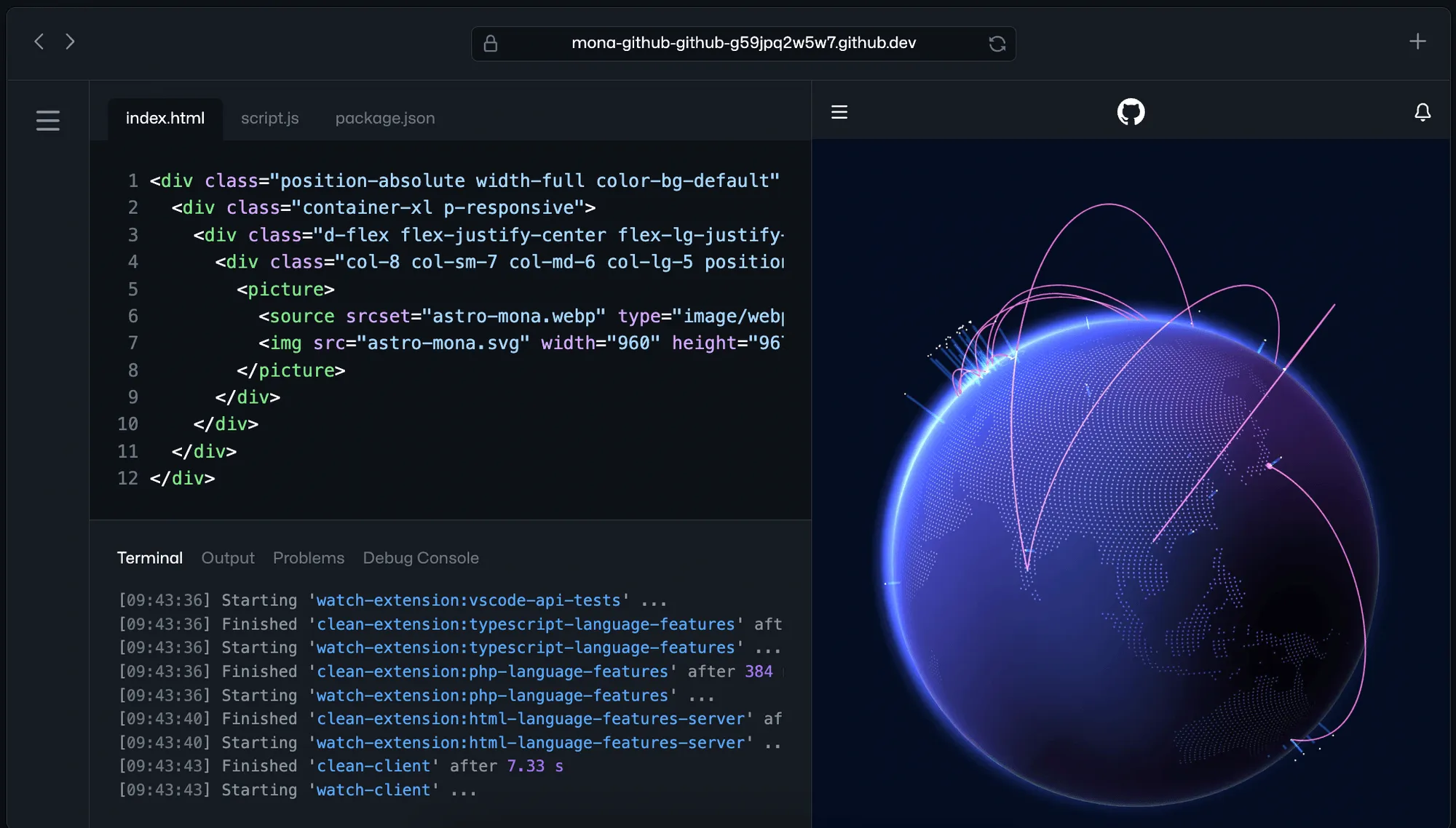Open the Problems panel tab
This screenshot has width=1456, height=828.
coord(309,558)
